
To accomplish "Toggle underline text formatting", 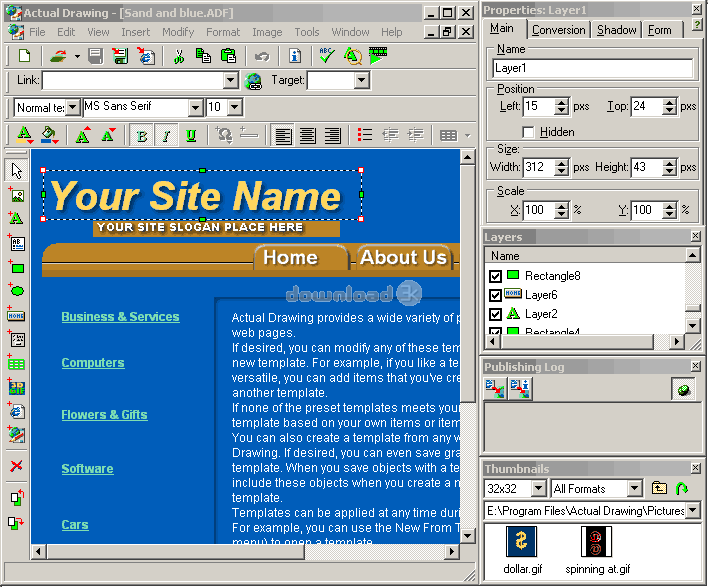I will click(190, 136).
